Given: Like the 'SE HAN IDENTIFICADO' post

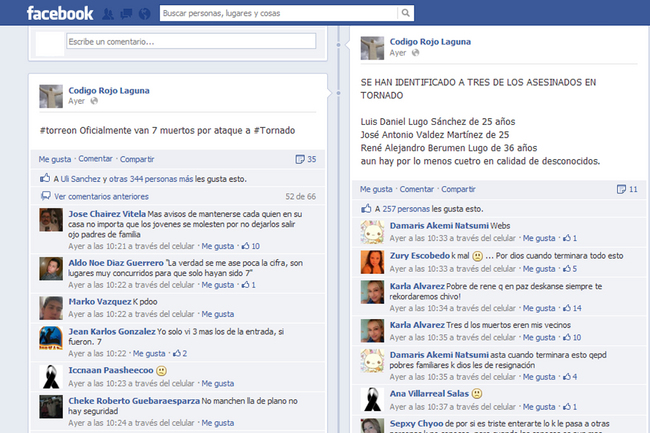Looking at the screenshot, I should click(x=376, y=189).
